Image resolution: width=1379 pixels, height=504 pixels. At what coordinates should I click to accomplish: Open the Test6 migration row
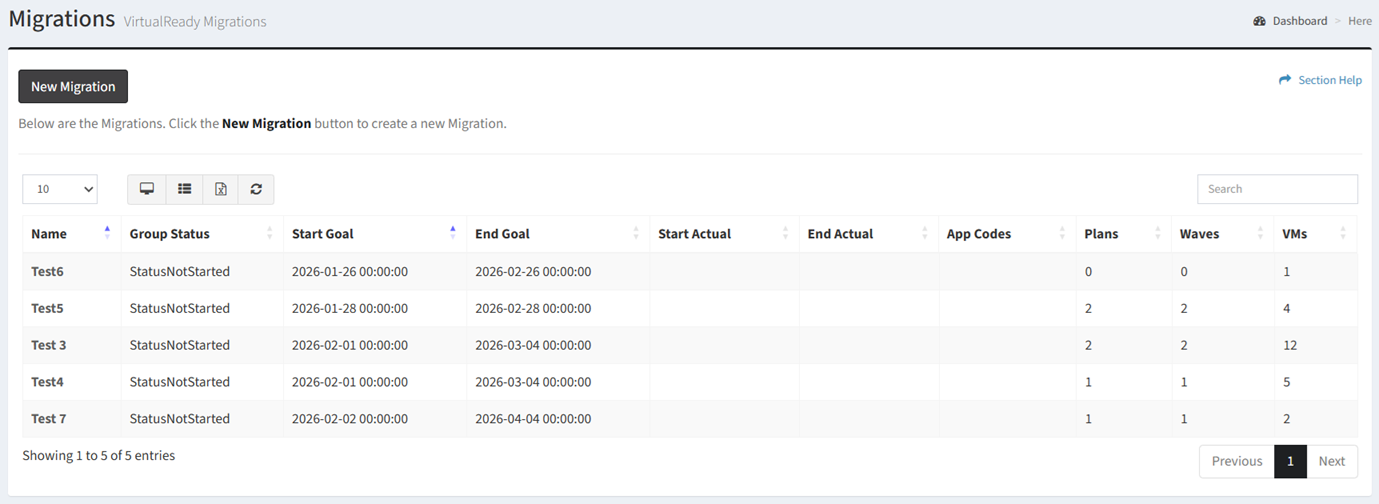(690, 271)
